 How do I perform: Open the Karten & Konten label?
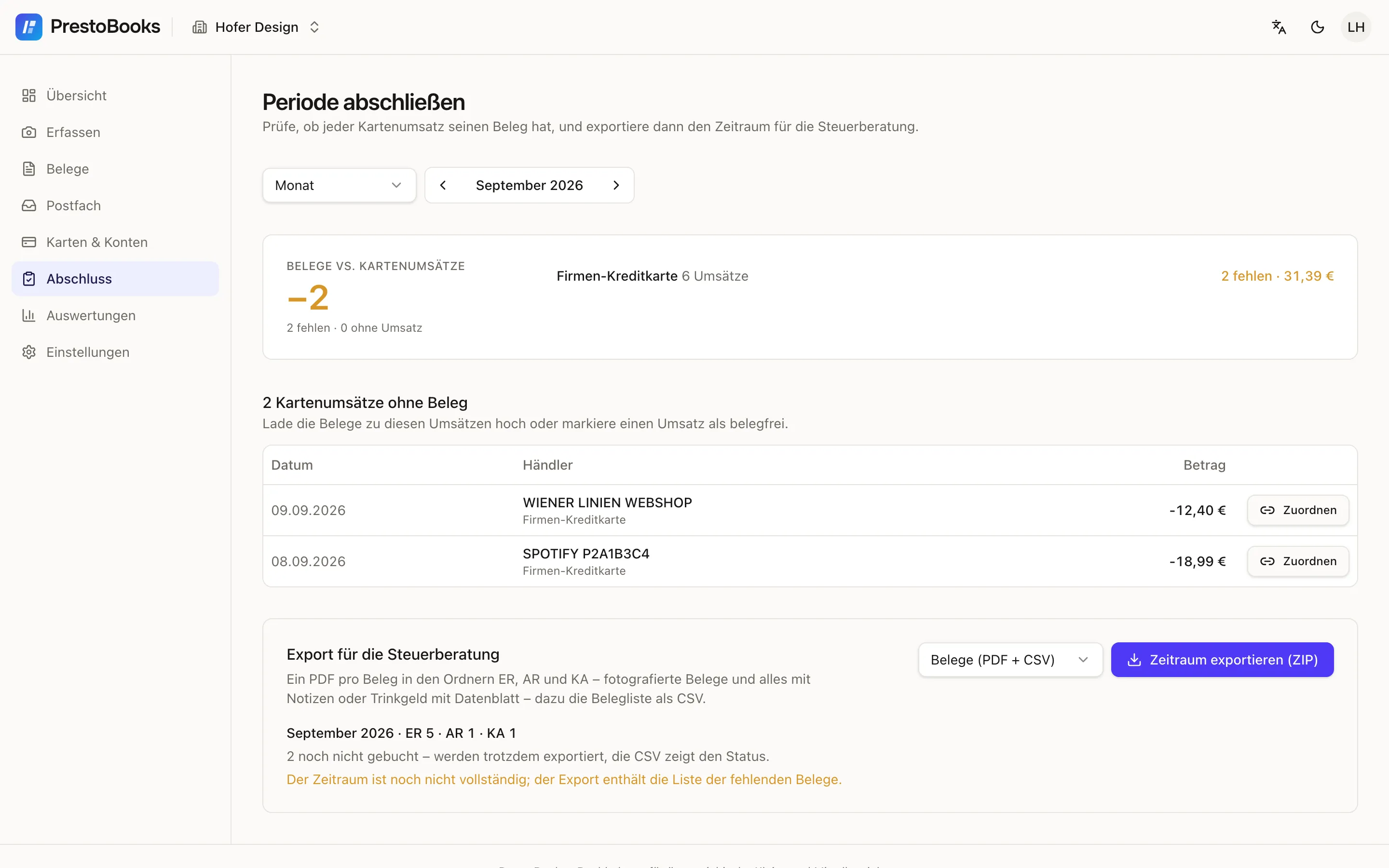[97, 242]
